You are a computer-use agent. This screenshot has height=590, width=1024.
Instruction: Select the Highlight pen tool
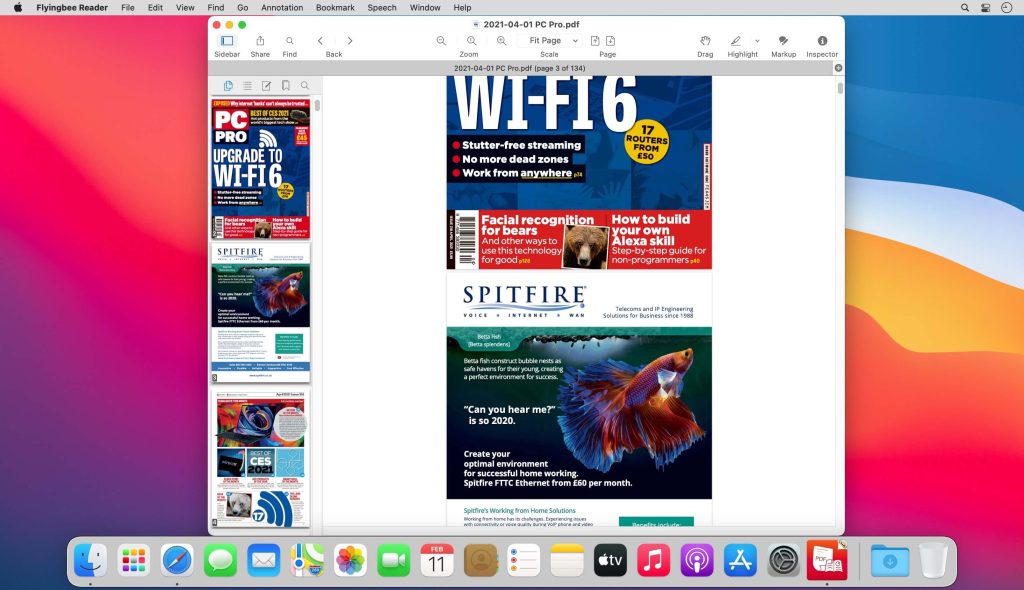[736, 40]
